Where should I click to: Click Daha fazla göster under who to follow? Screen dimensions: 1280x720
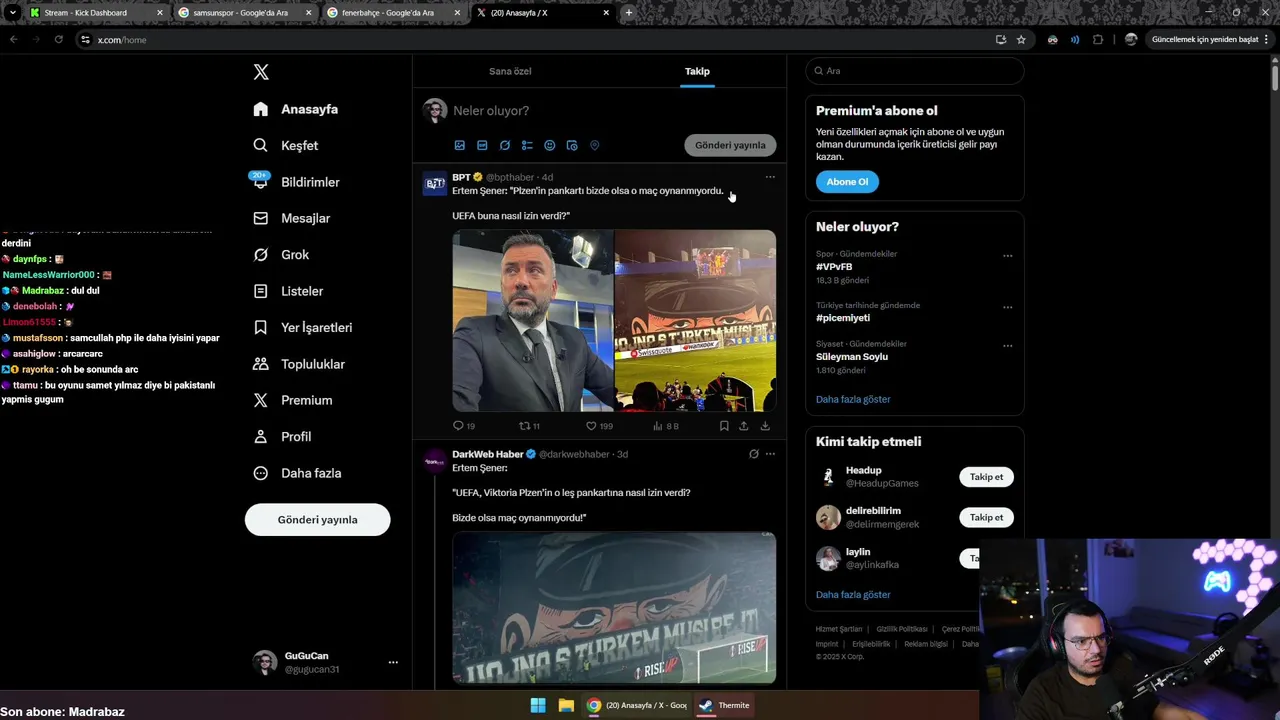tap(853, 595)
